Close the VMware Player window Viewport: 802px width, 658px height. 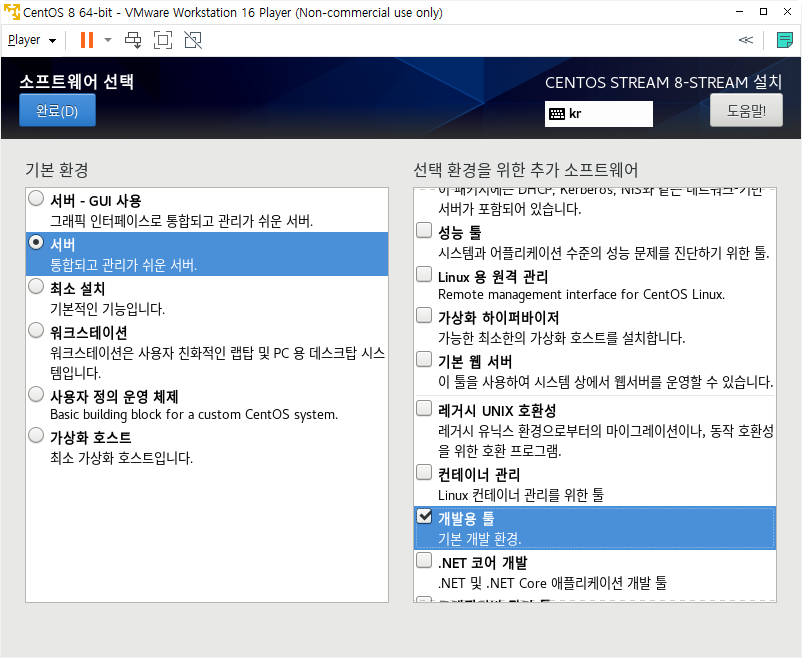pos(788,12)
